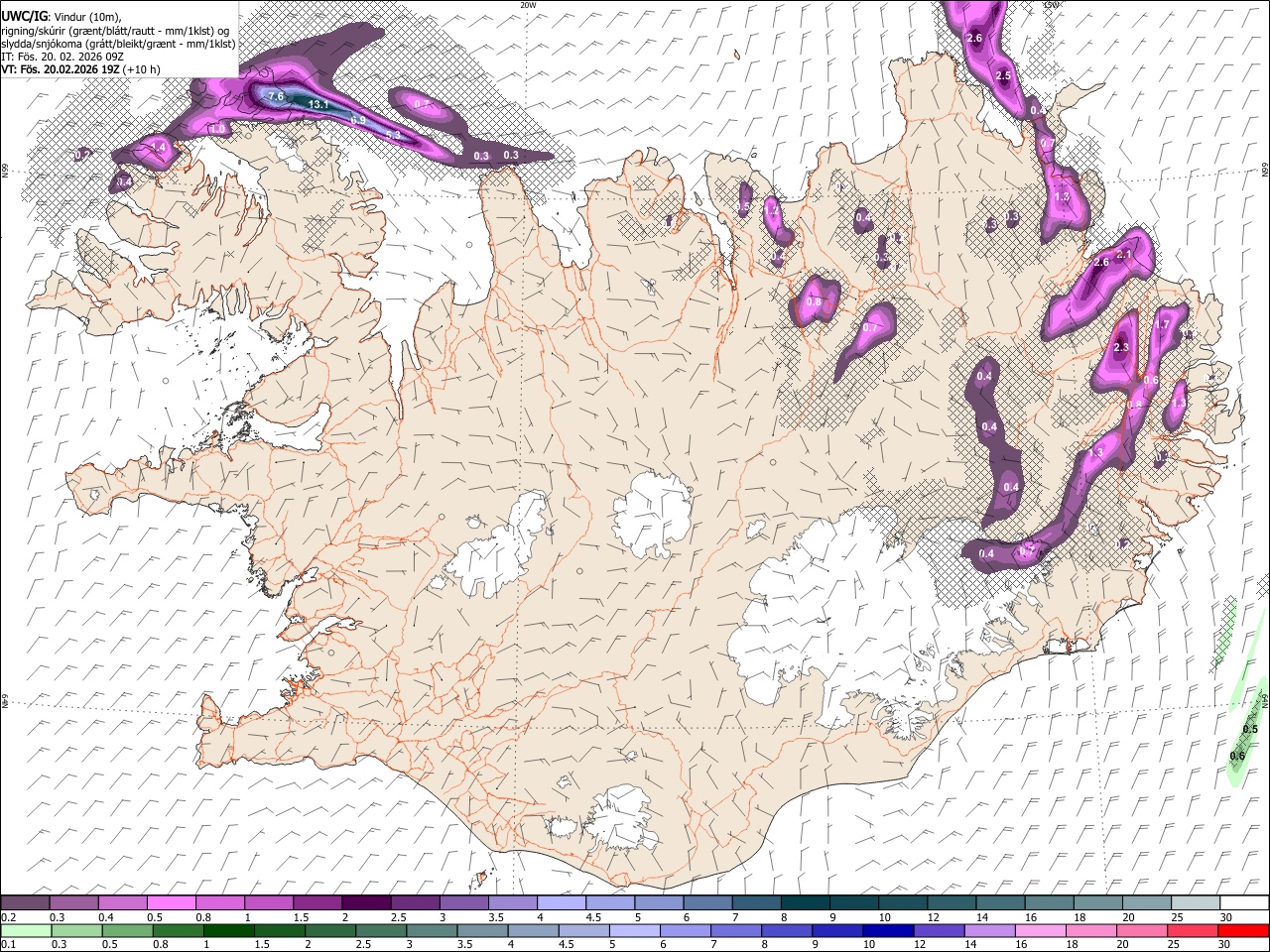Viewport: 1270px width, 952px height.
Task: Pick upper-row white swatch after 30
Action: point(1244,903)
